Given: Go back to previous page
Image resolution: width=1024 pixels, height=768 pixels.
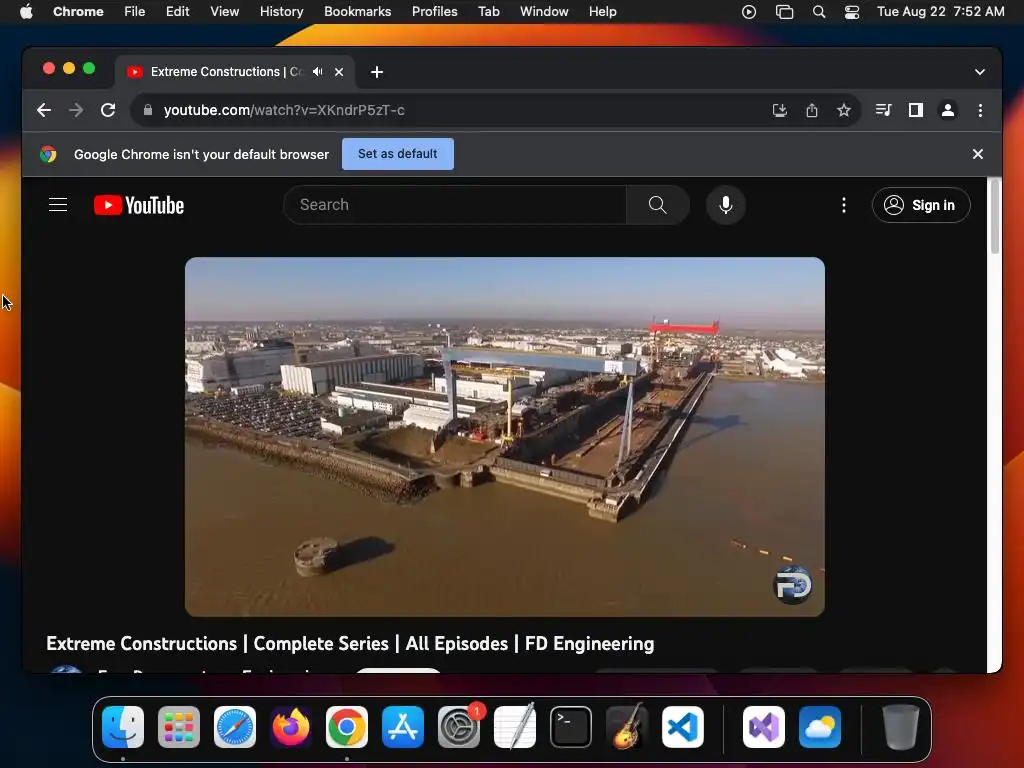Looking at the screenshot, I should click(44, 110).
